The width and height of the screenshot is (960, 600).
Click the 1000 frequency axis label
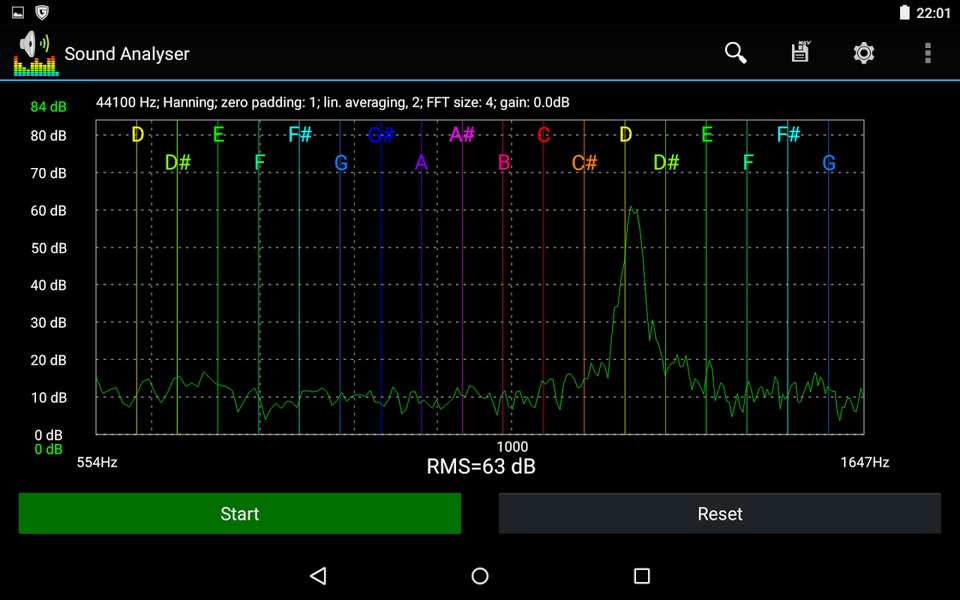point(512,446)
